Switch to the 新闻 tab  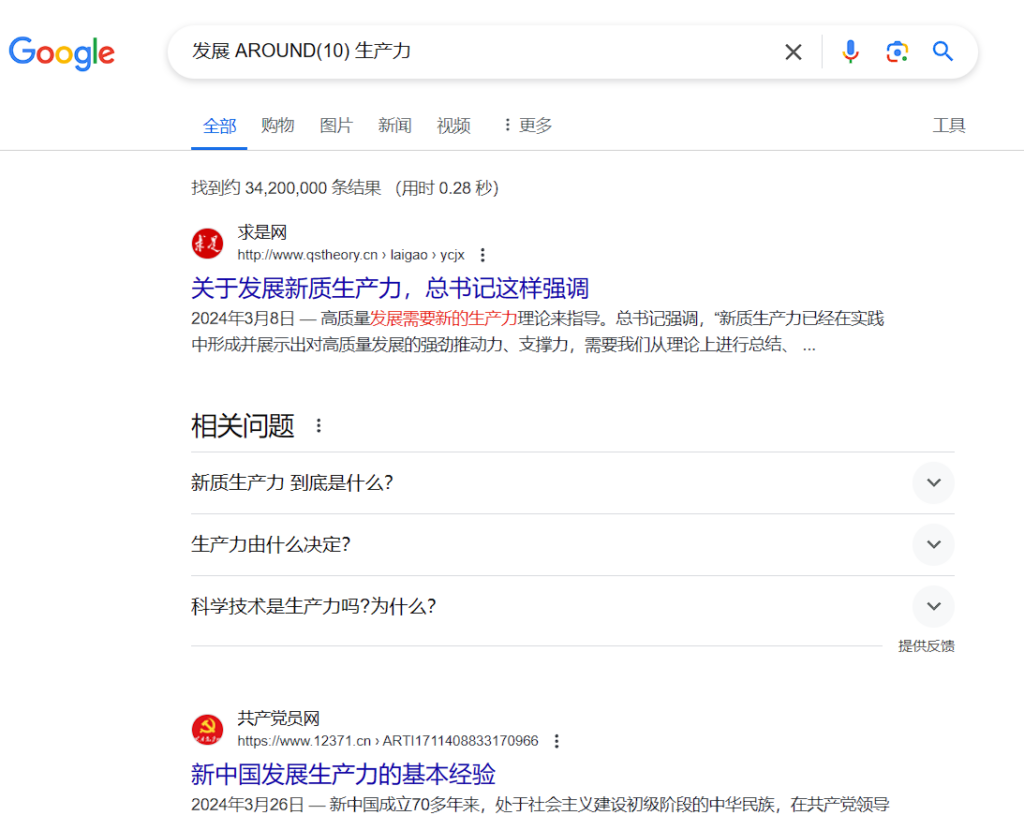394,125
